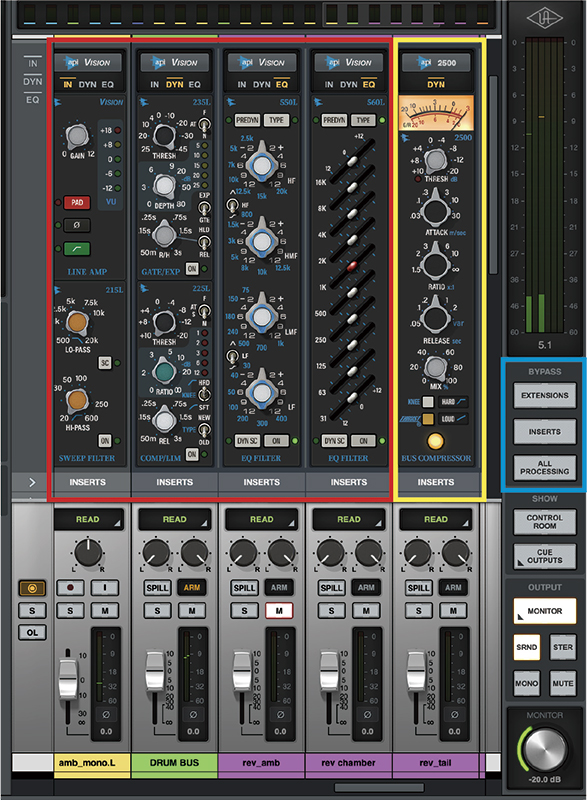The image size is (587, 800).
Task: Click the OL overload button at left
Action: pos(32,633)
